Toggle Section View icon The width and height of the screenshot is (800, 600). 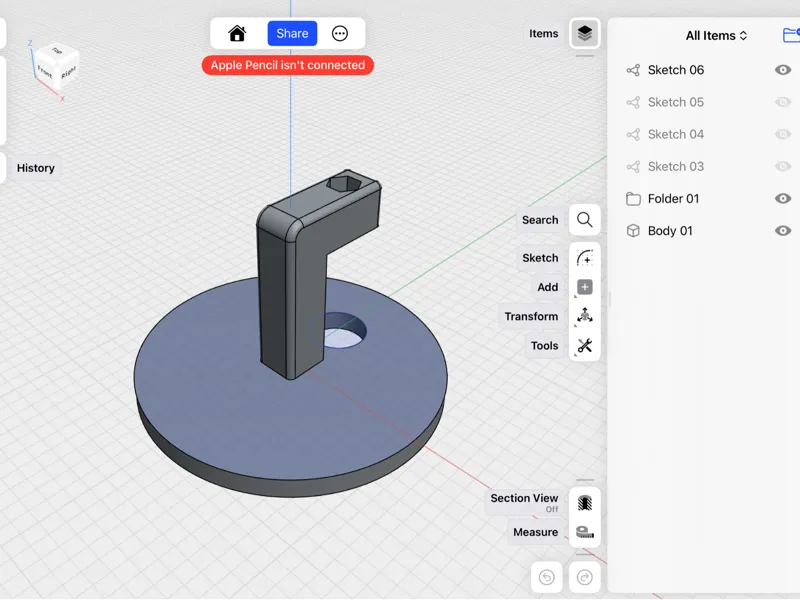pyautogui.click(x=585, y=503)
